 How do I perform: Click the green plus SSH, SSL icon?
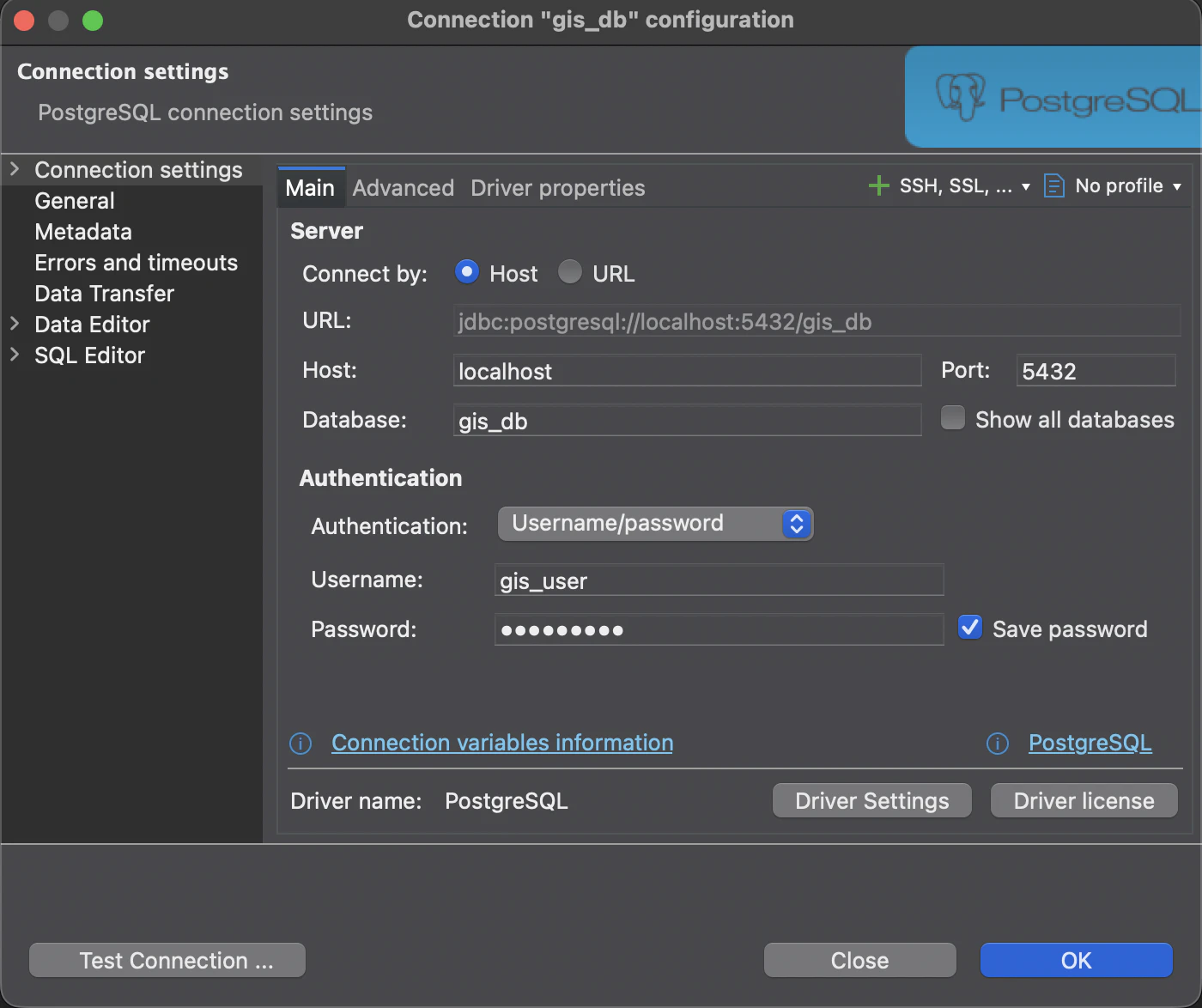tap(878, 185)
